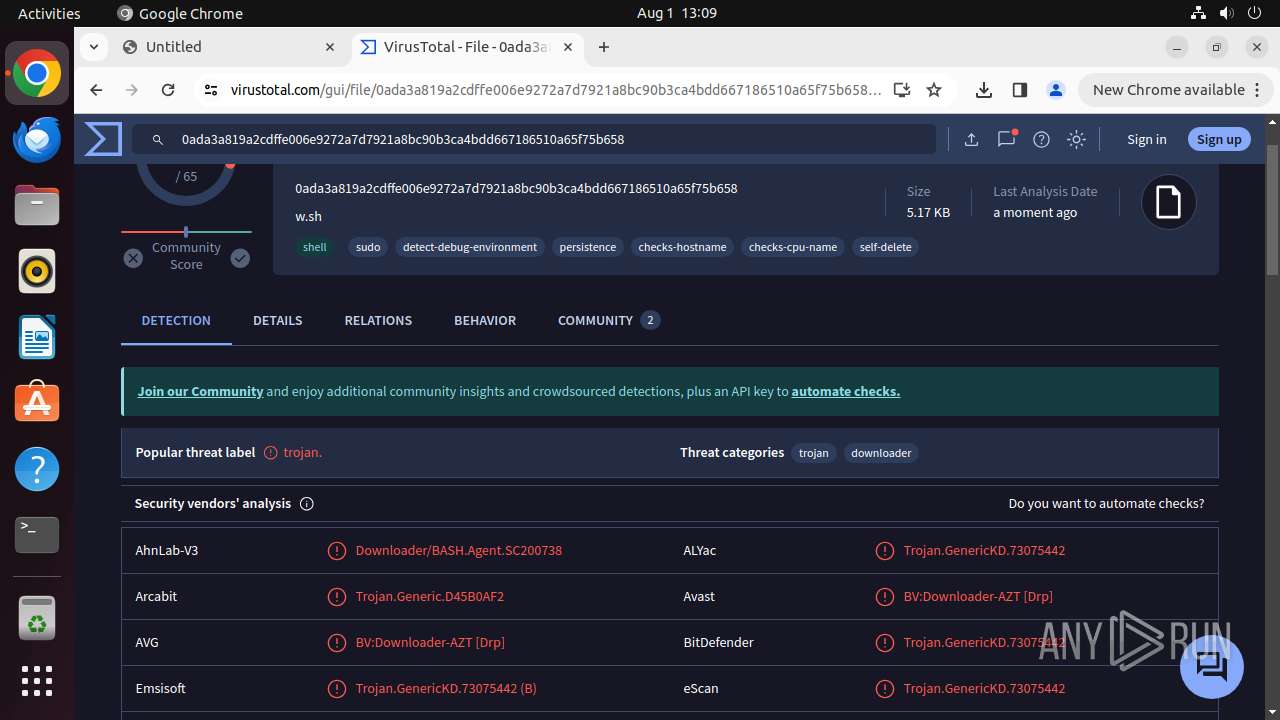
Task: Open Chrome profile avatar icon
Action: tap(1056, 90)
